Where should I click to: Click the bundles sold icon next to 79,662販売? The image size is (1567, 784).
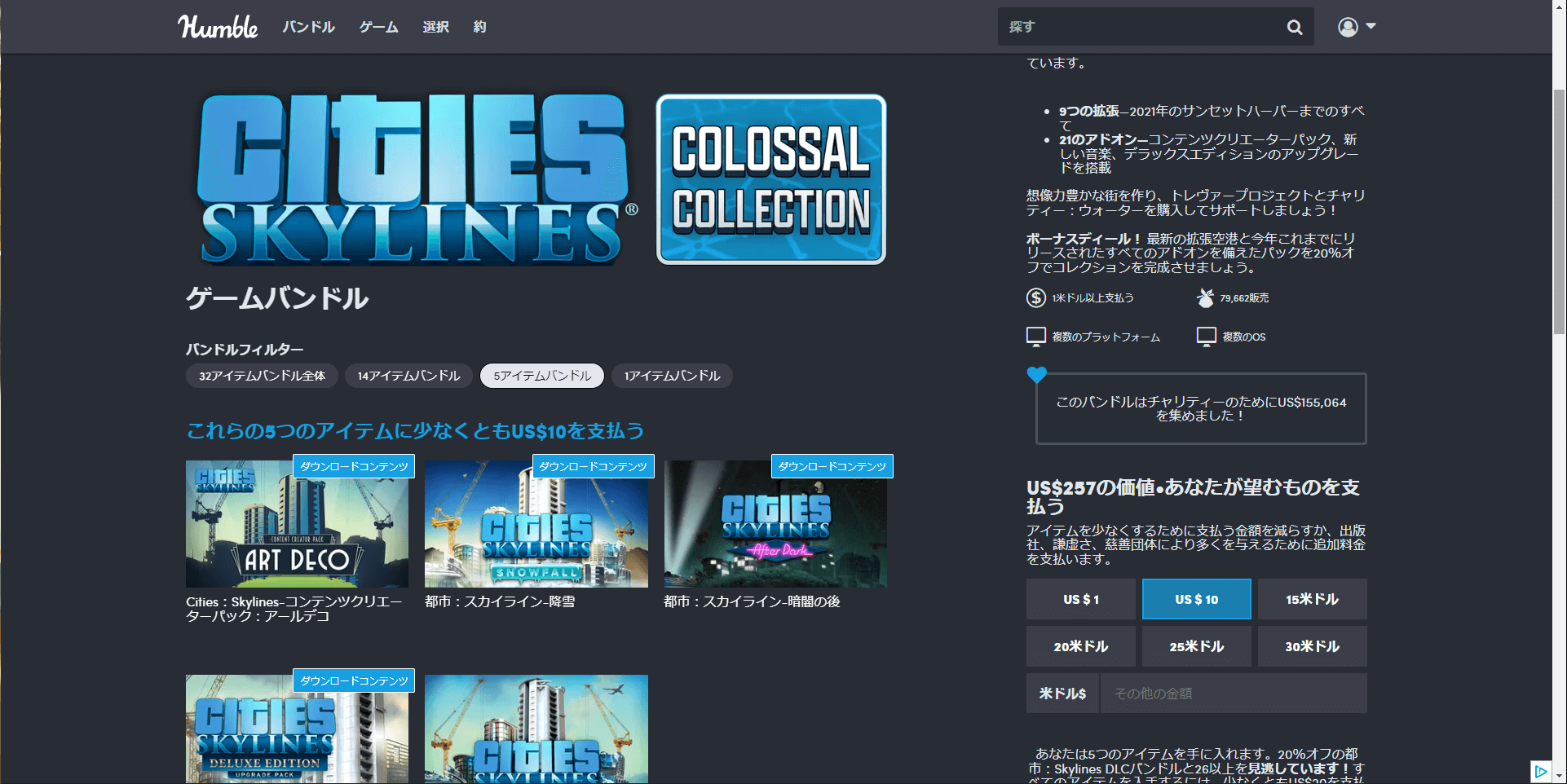coord(1205,297)
